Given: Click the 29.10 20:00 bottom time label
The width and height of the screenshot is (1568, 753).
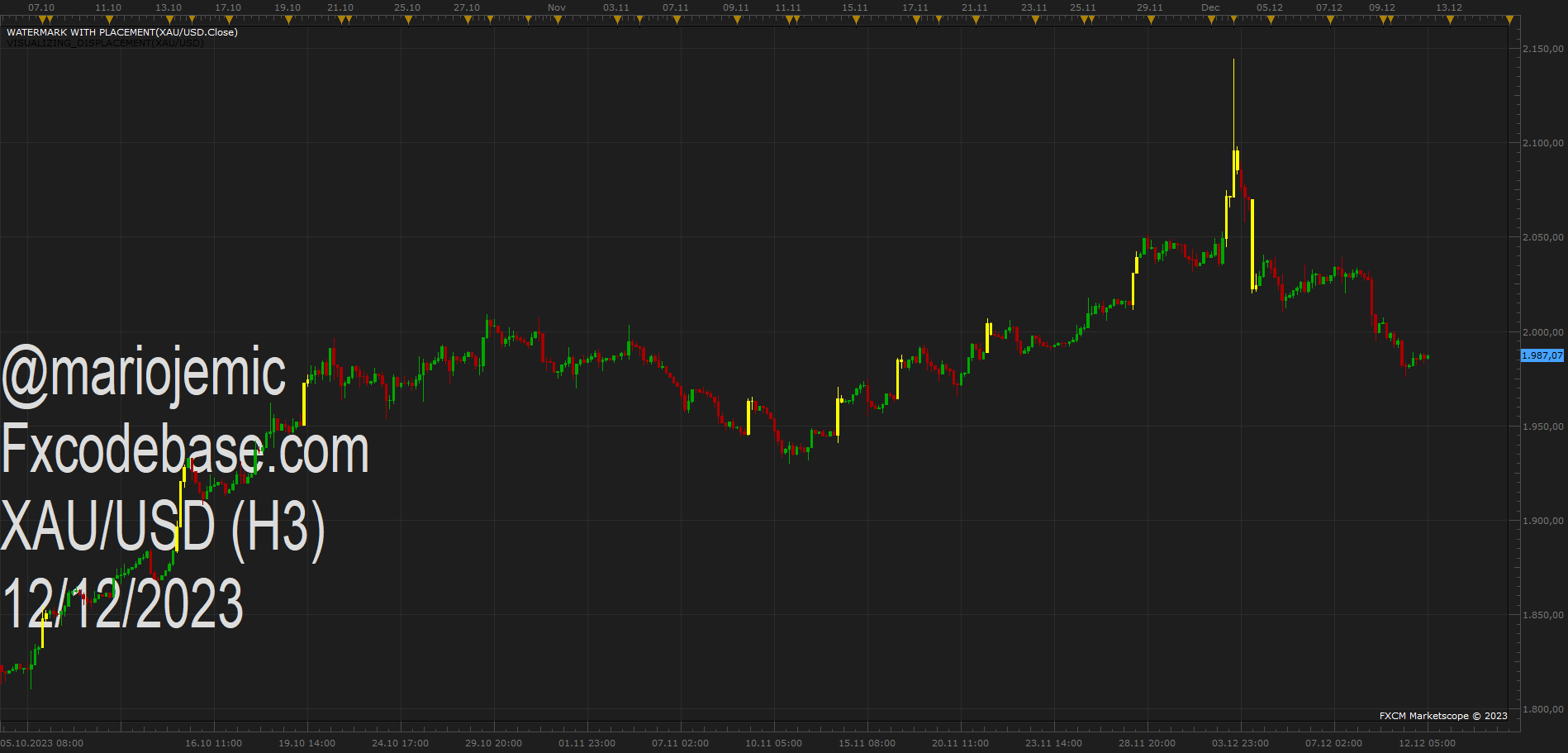Looking at the screenshot, I should (x=493, y=743).
